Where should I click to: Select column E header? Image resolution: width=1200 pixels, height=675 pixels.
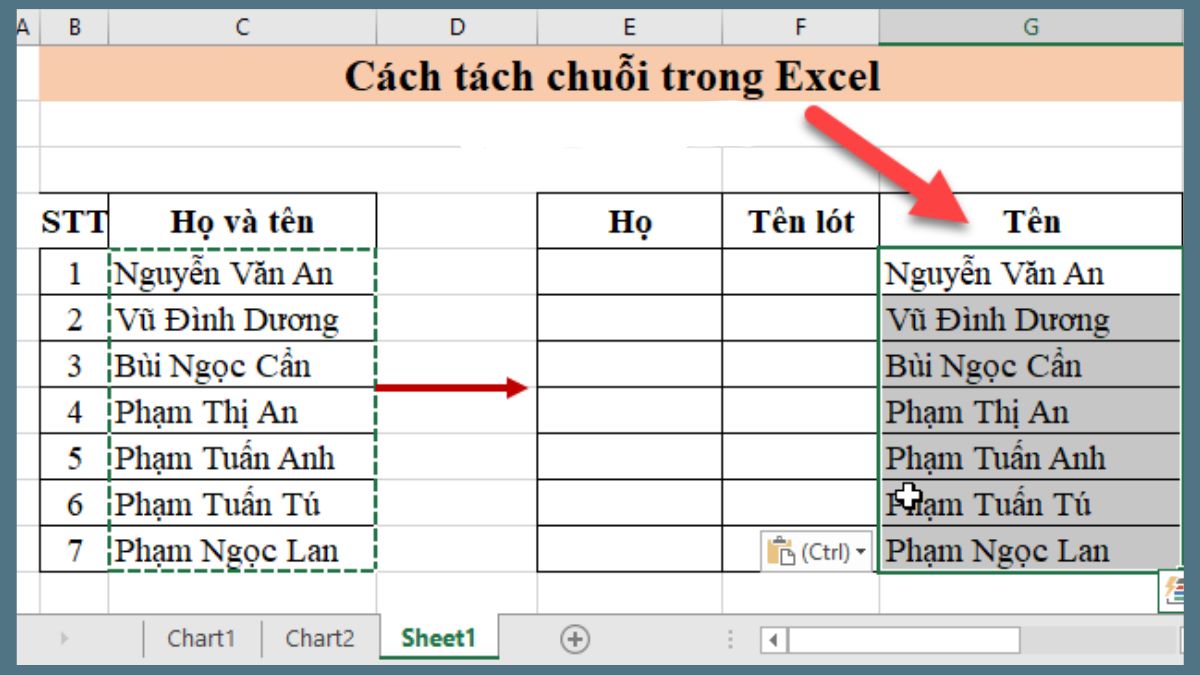click(630, 29)
